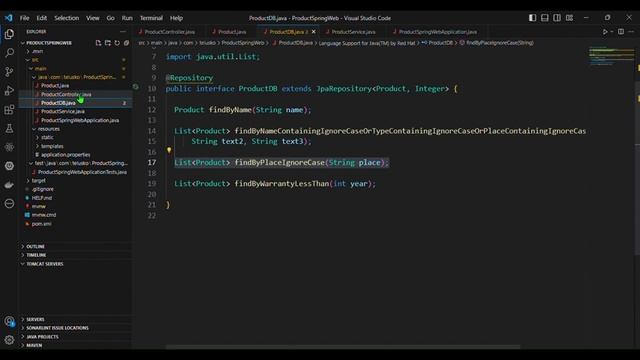Open the Terminal menu
640x360 pixels.
tap(151, 18)
